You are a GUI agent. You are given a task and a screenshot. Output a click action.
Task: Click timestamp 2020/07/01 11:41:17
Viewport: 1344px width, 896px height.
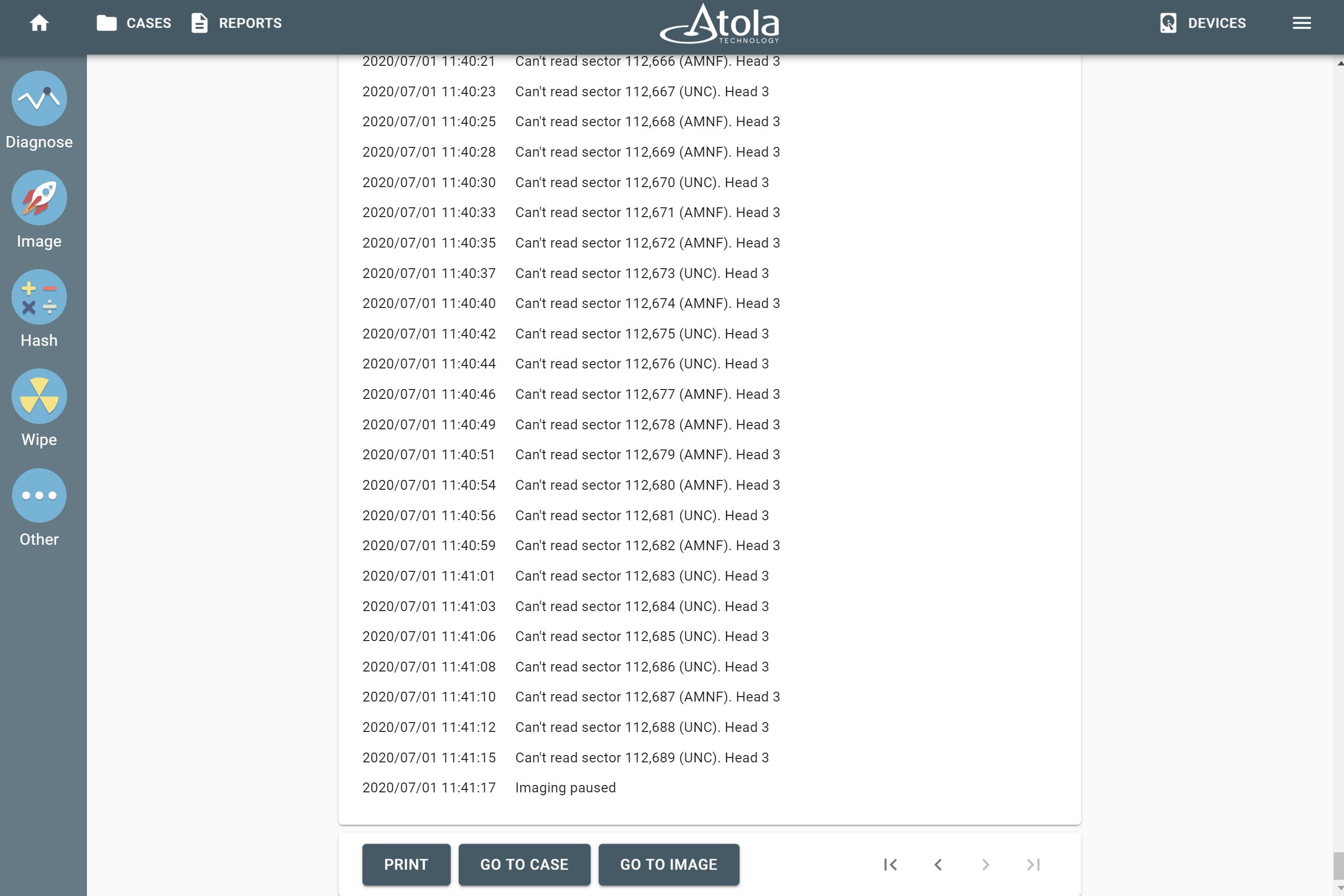pyautogui.click(x=429, y=787)
